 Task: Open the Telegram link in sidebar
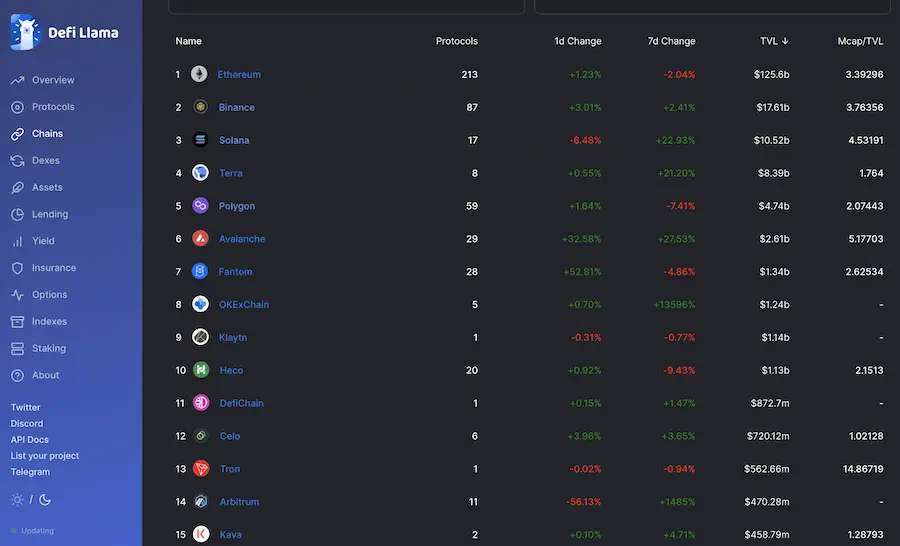[30, 472]
